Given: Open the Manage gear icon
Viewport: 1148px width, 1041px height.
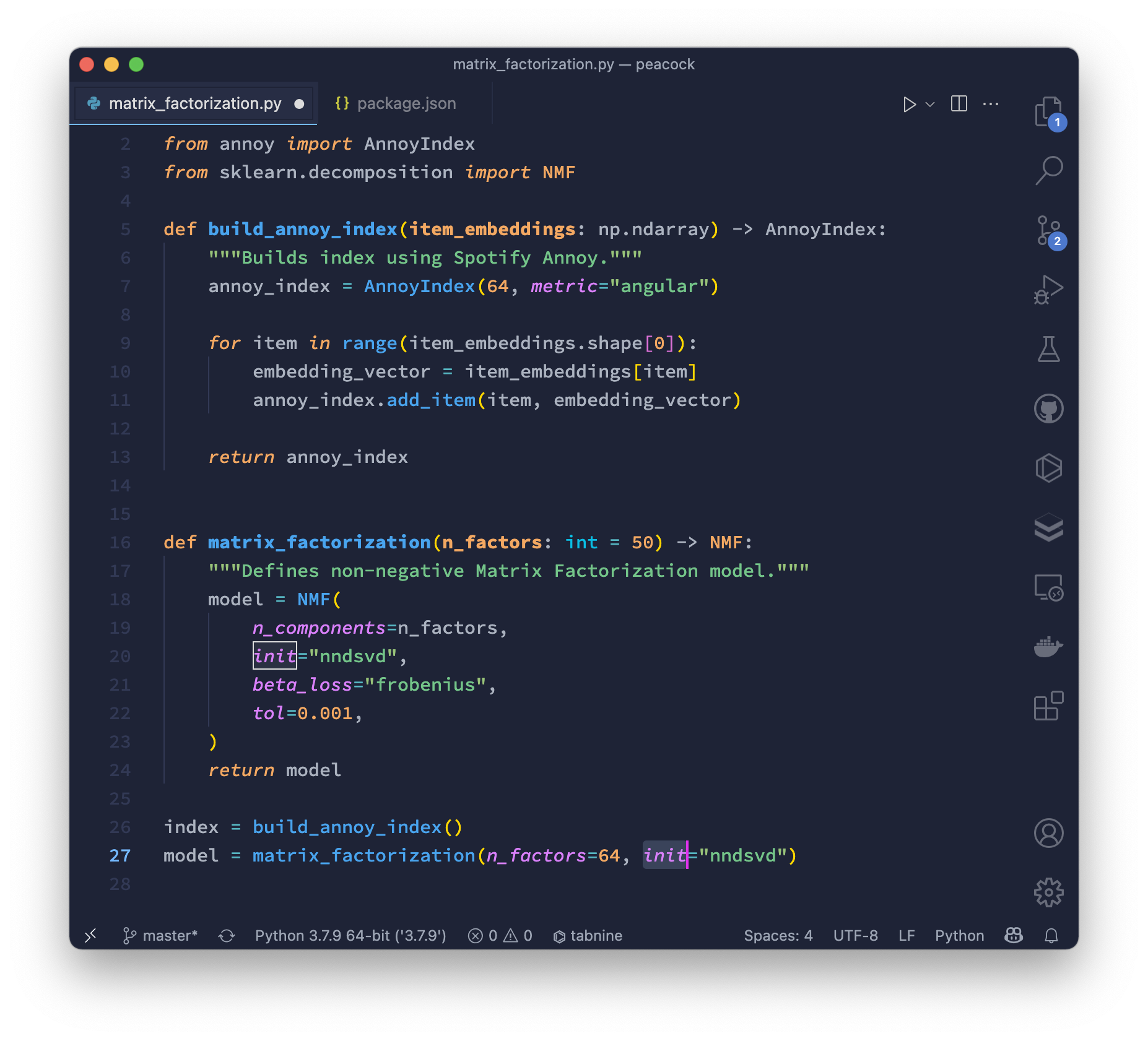Looking at the screenshot, I should point(1048,892).
